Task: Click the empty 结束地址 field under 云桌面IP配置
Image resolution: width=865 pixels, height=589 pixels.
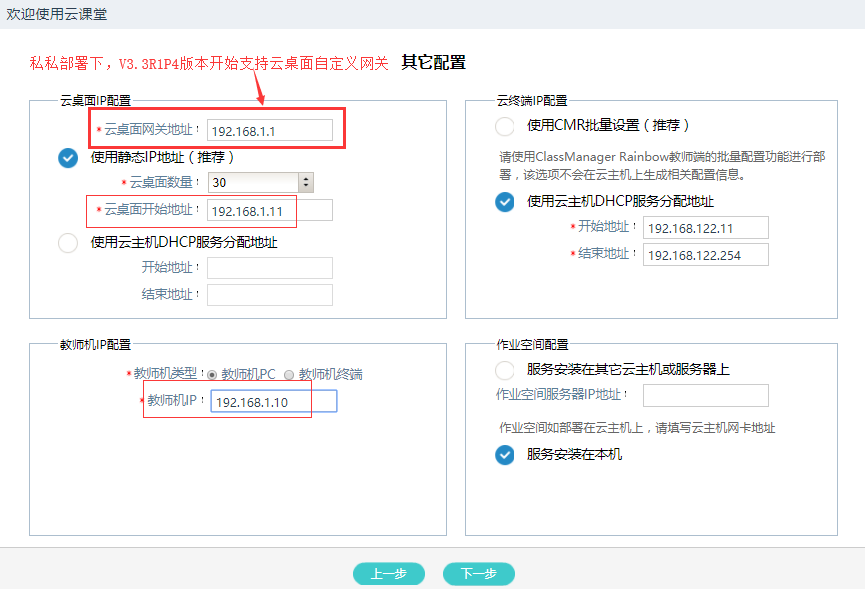Action: (269, 295)
